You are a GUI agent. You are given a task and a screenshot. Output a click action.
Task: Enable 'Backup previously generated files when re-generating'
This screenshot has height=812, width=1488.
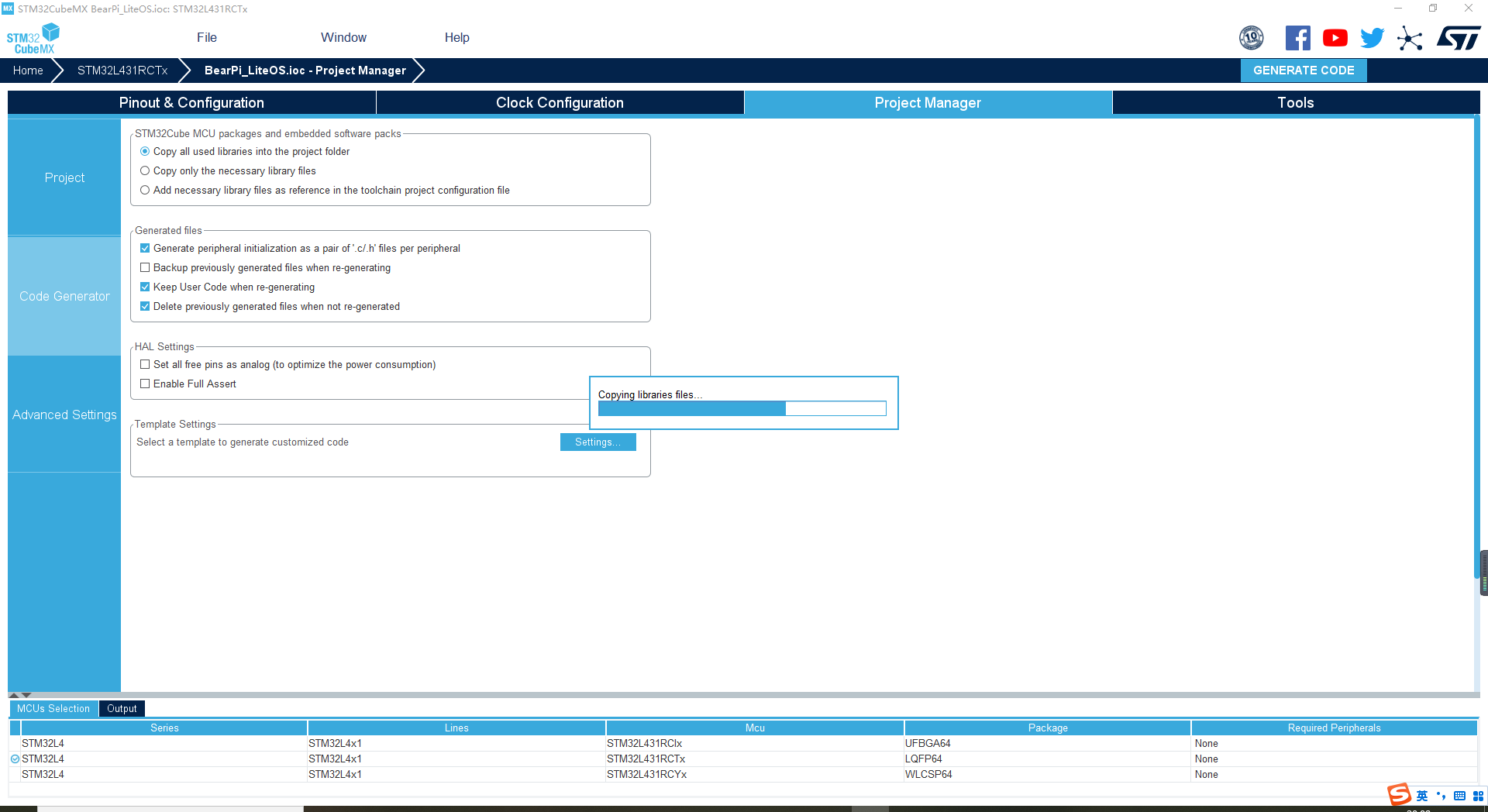(145, 268)
